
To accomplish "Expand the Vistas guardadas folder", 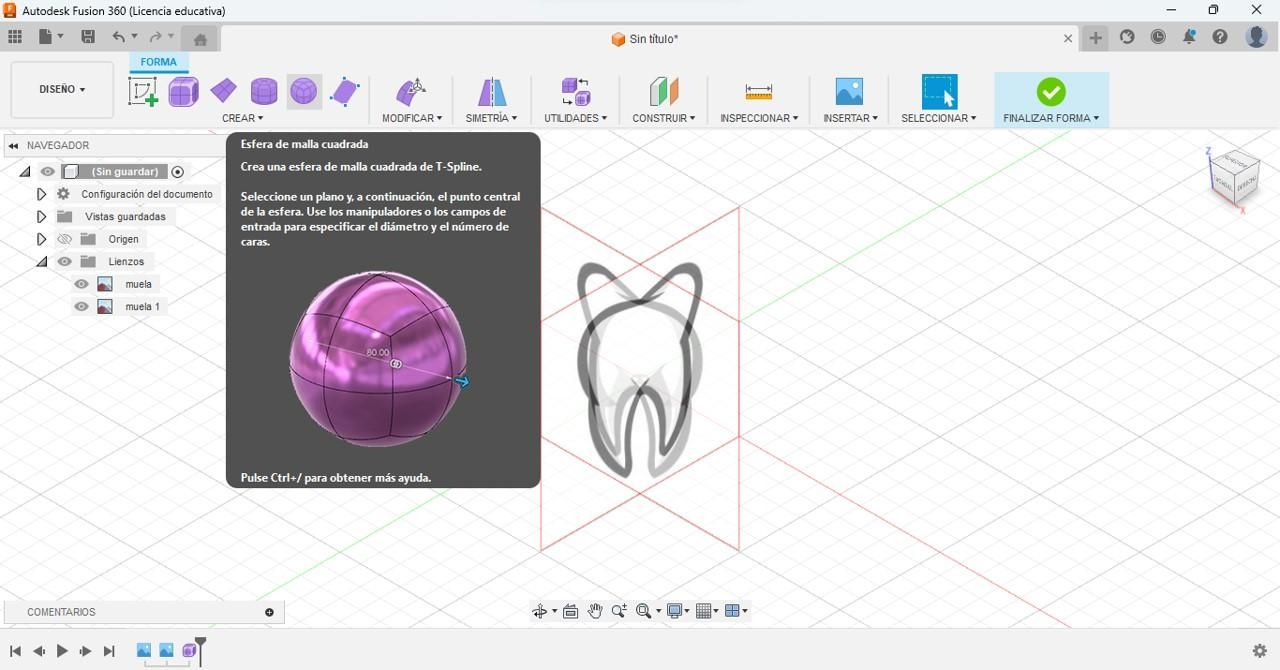I will click(41, 217).
